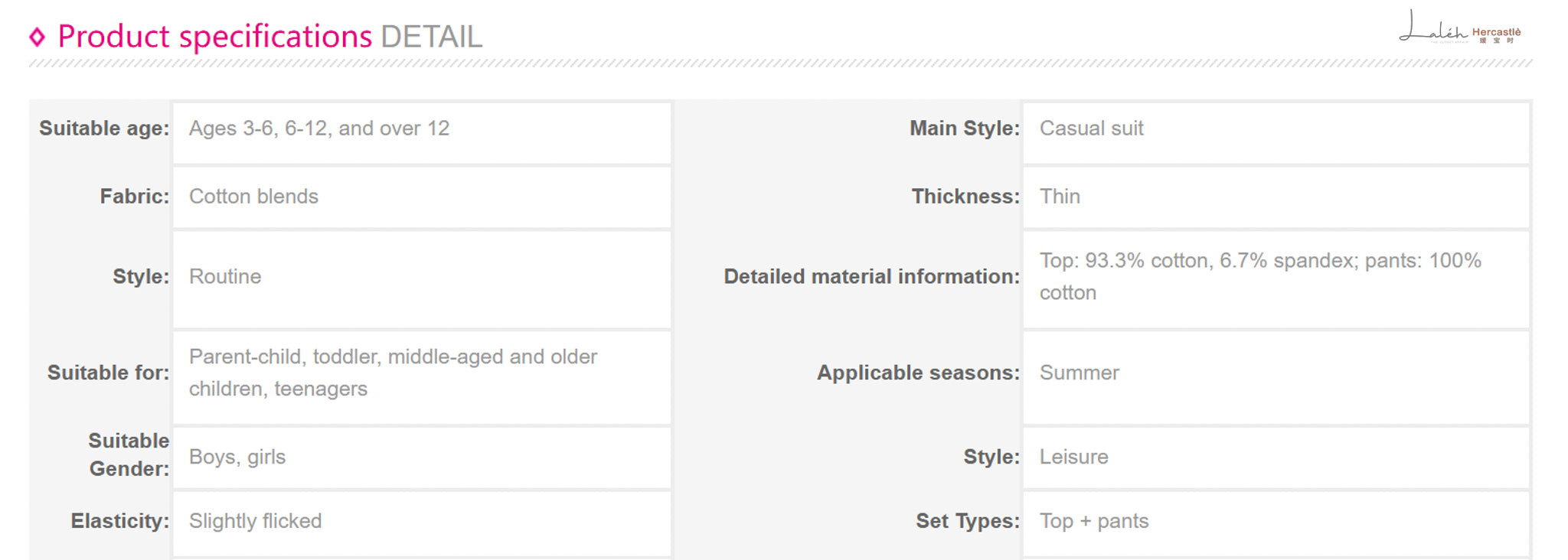The image size is (1568, 560).
Task: Click the Set Types label
Action: [x=968, y=521]
